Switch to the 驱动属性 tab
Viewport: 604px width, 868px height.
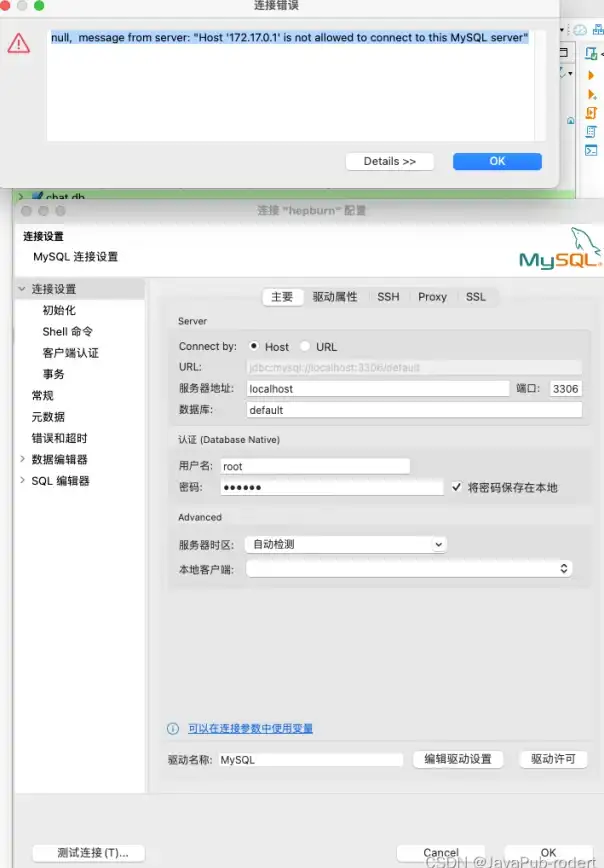335,297
